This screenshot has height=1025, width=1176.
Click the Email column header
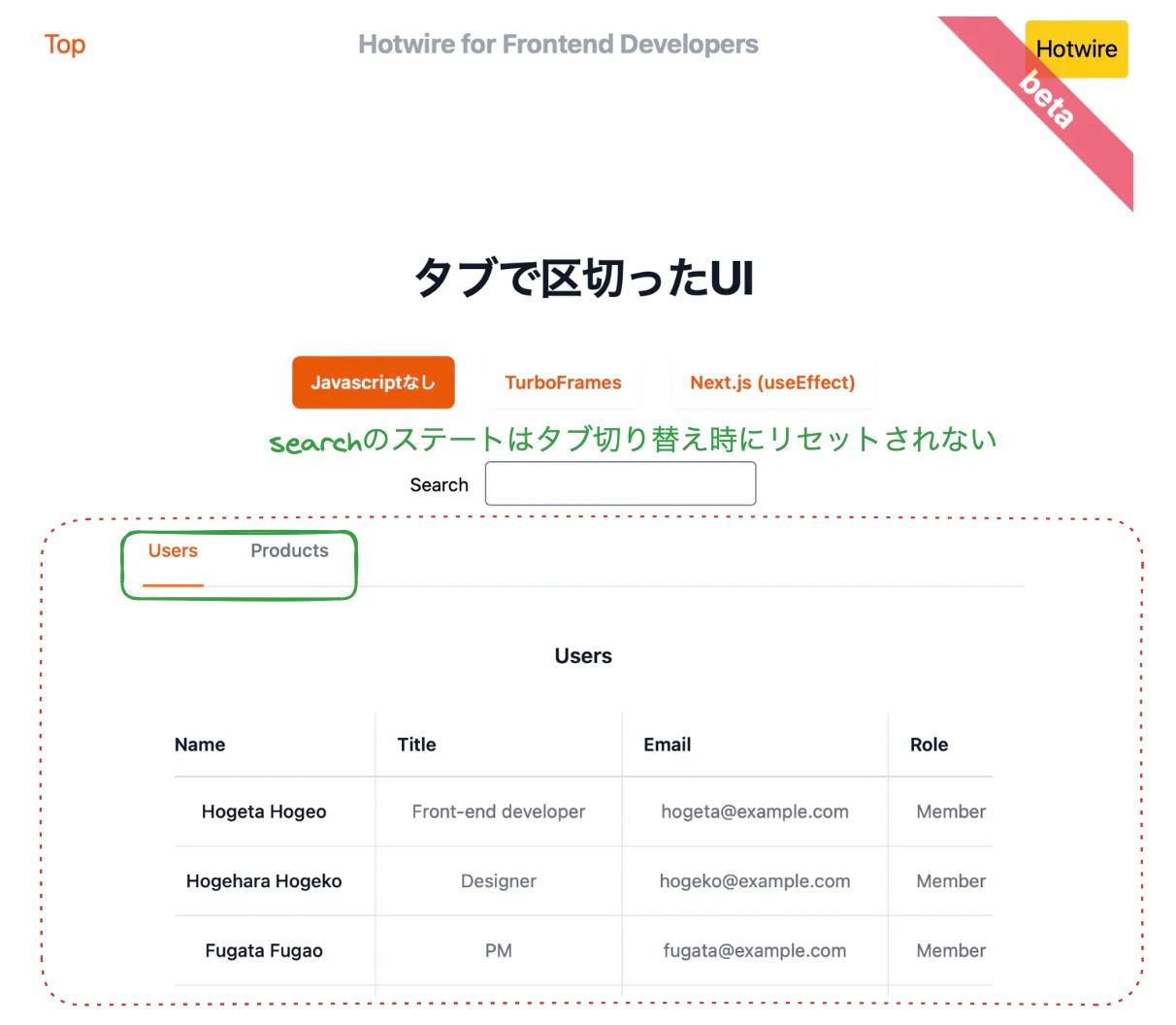[668, 744]
